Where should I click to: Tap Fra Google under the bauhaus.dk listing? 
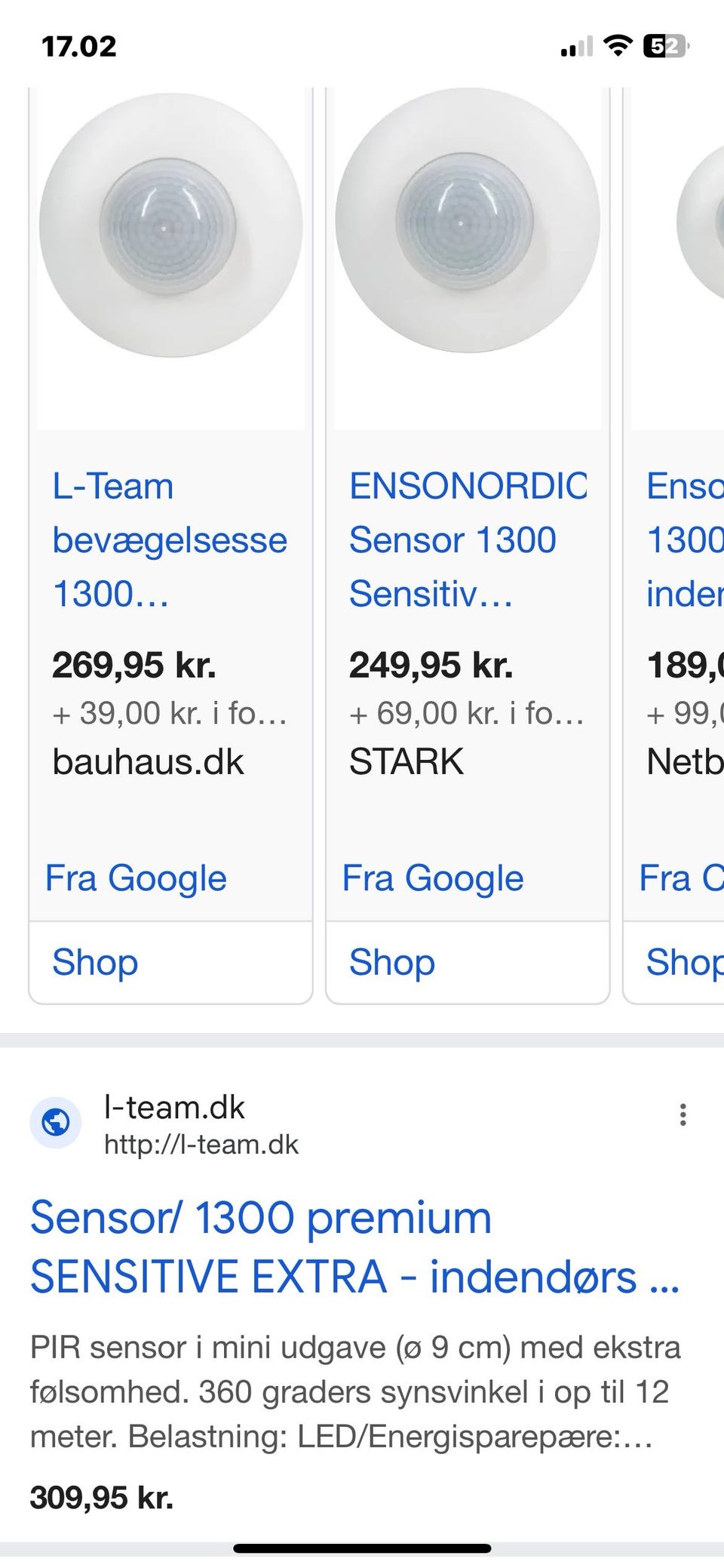(x=136, y=878)
